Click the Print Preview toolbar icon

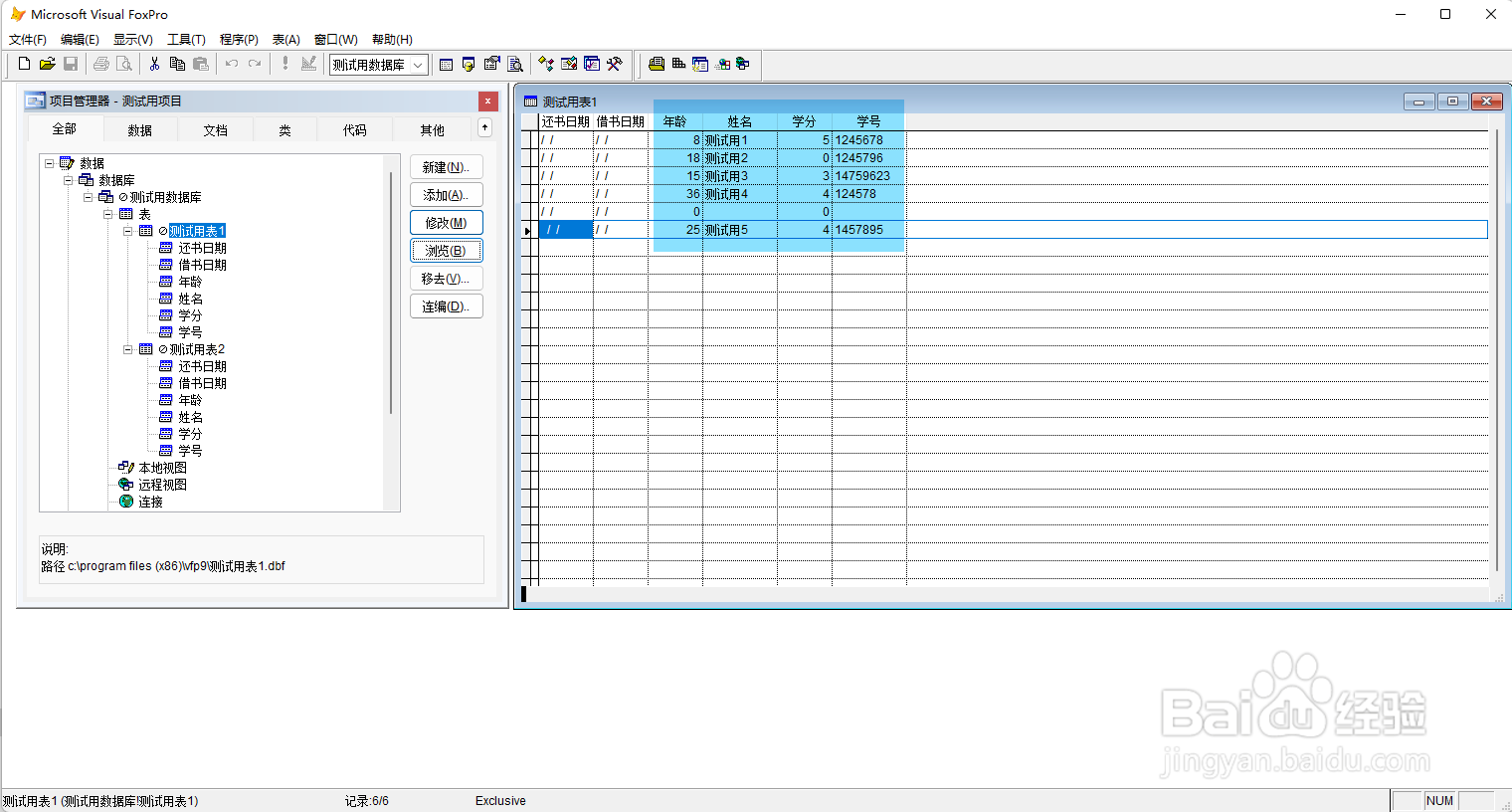[x=124, y=64]
